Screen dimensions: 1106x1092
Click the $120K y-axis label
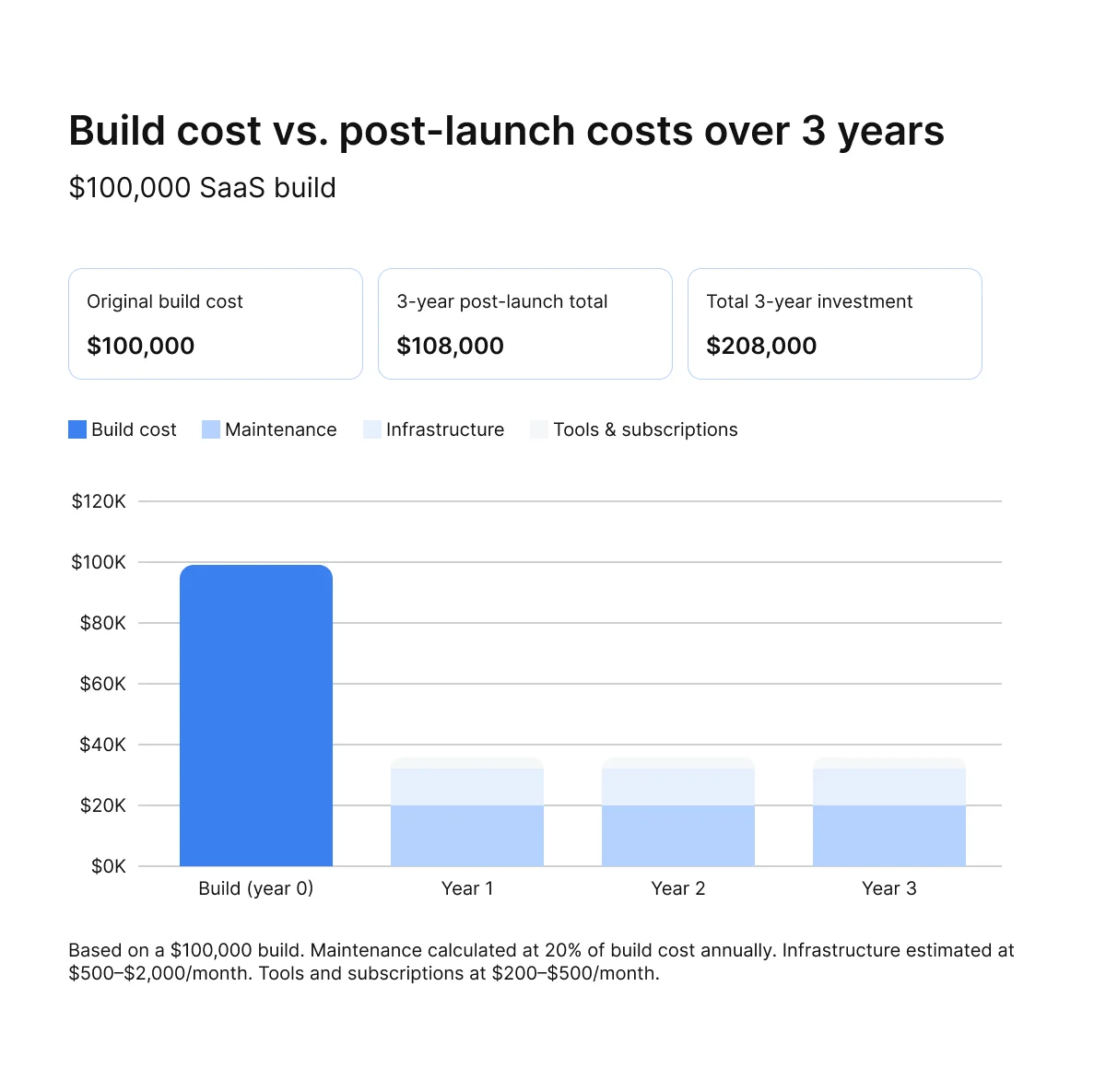(99, 501)
